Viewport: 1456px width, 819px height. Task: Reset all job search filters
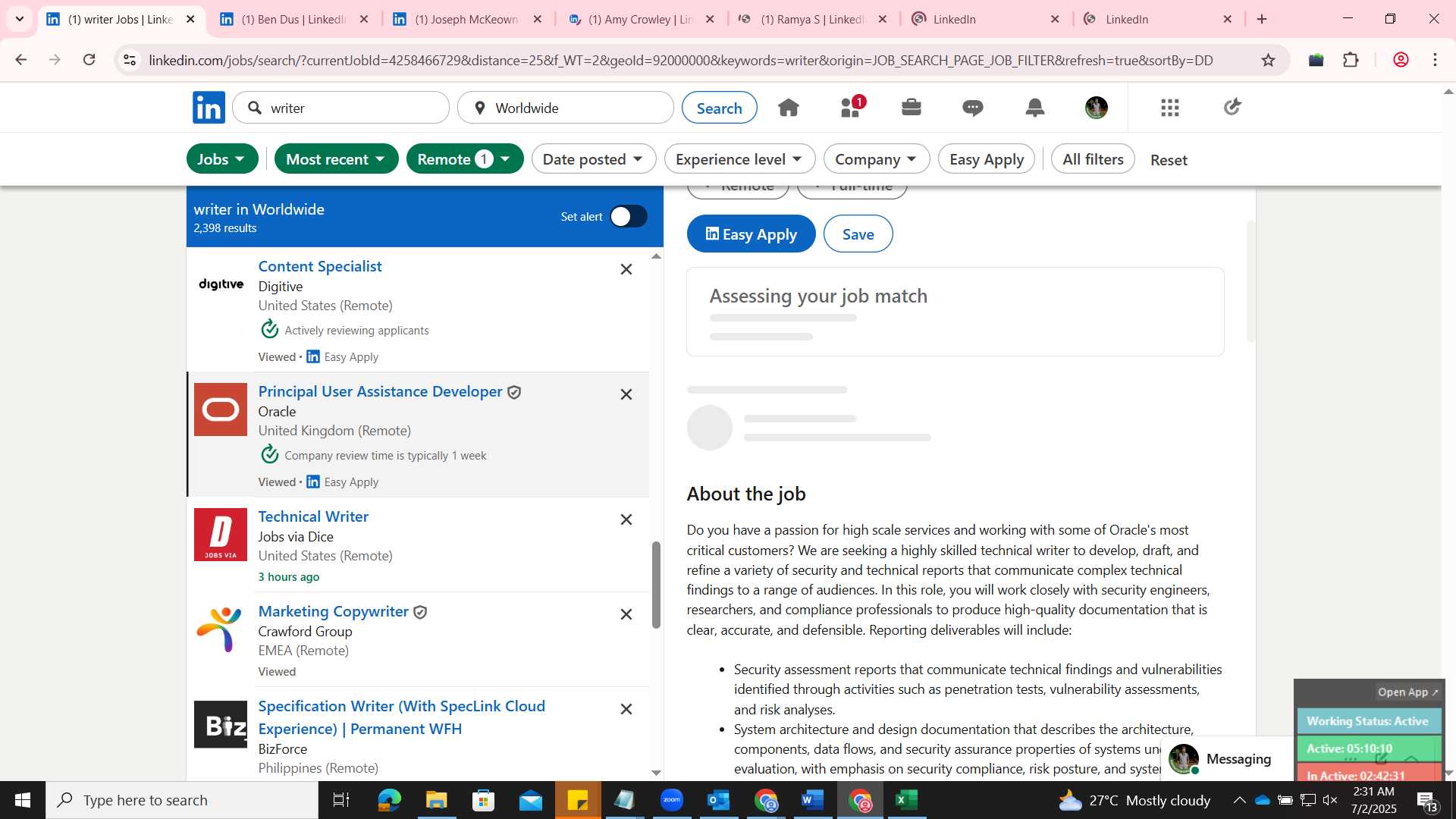(1169, 159)
